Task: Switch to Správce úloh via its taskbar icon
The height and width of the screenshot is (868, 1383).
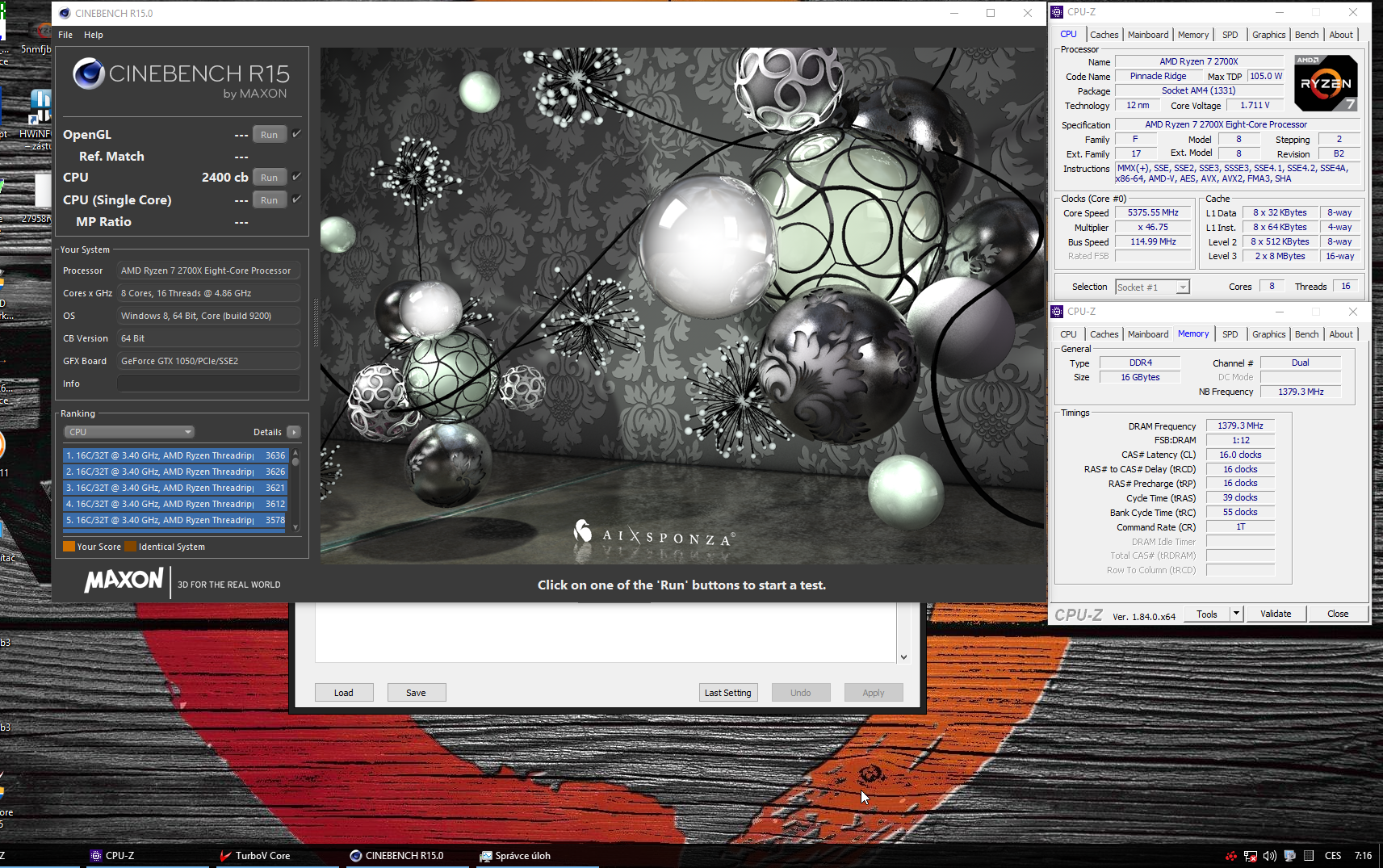Action: pos(485,856)
